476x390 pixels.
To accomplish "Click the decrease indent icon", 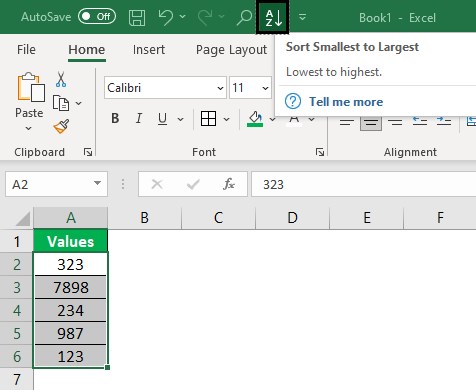I will pyautogui.click(x=420, y=122).
